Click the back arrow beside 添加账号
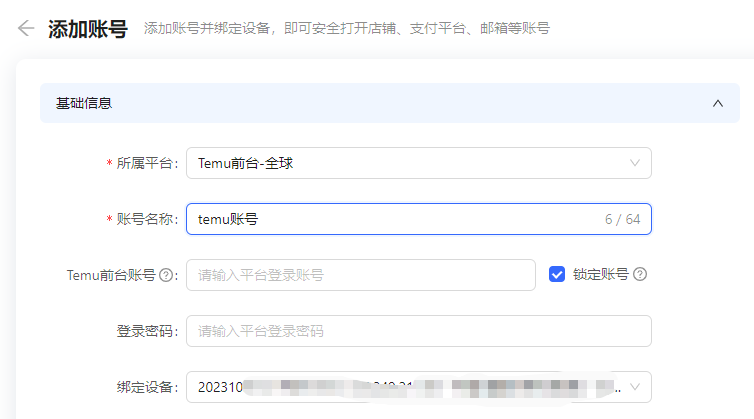The height and width of the screenshot is (419, 754). tap(26, 28)
